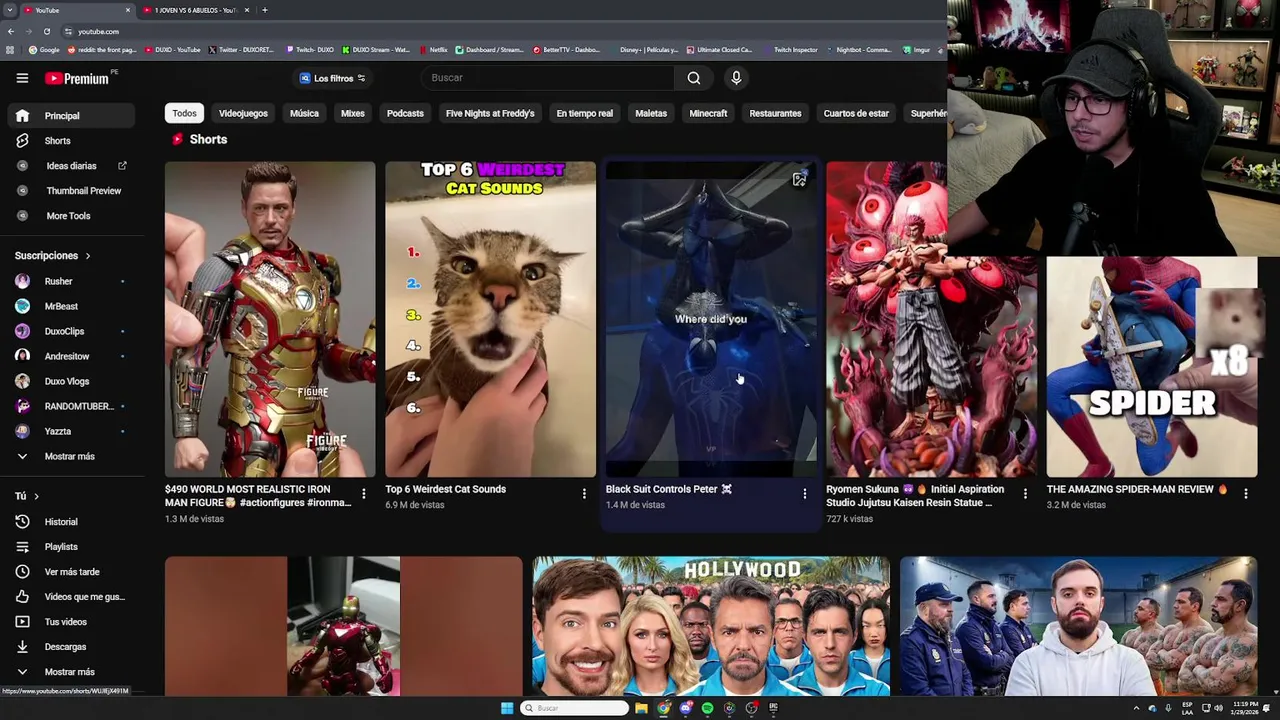
Task: Expand Mostrar más under Tú section
Action: (x=68, y=672)
